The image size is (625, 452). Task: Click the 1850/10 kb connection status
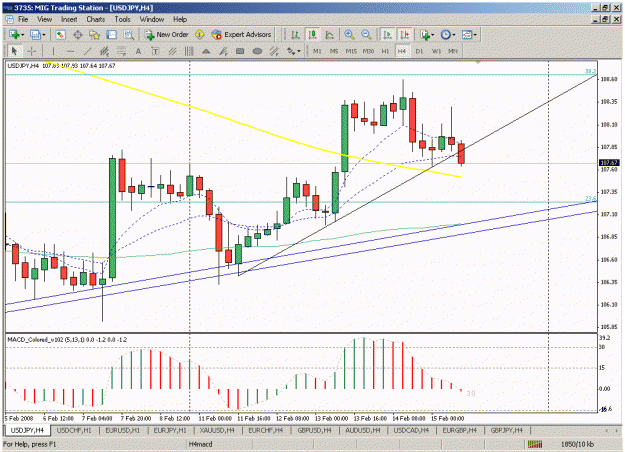pyautogui.click(x=577, y=444)
